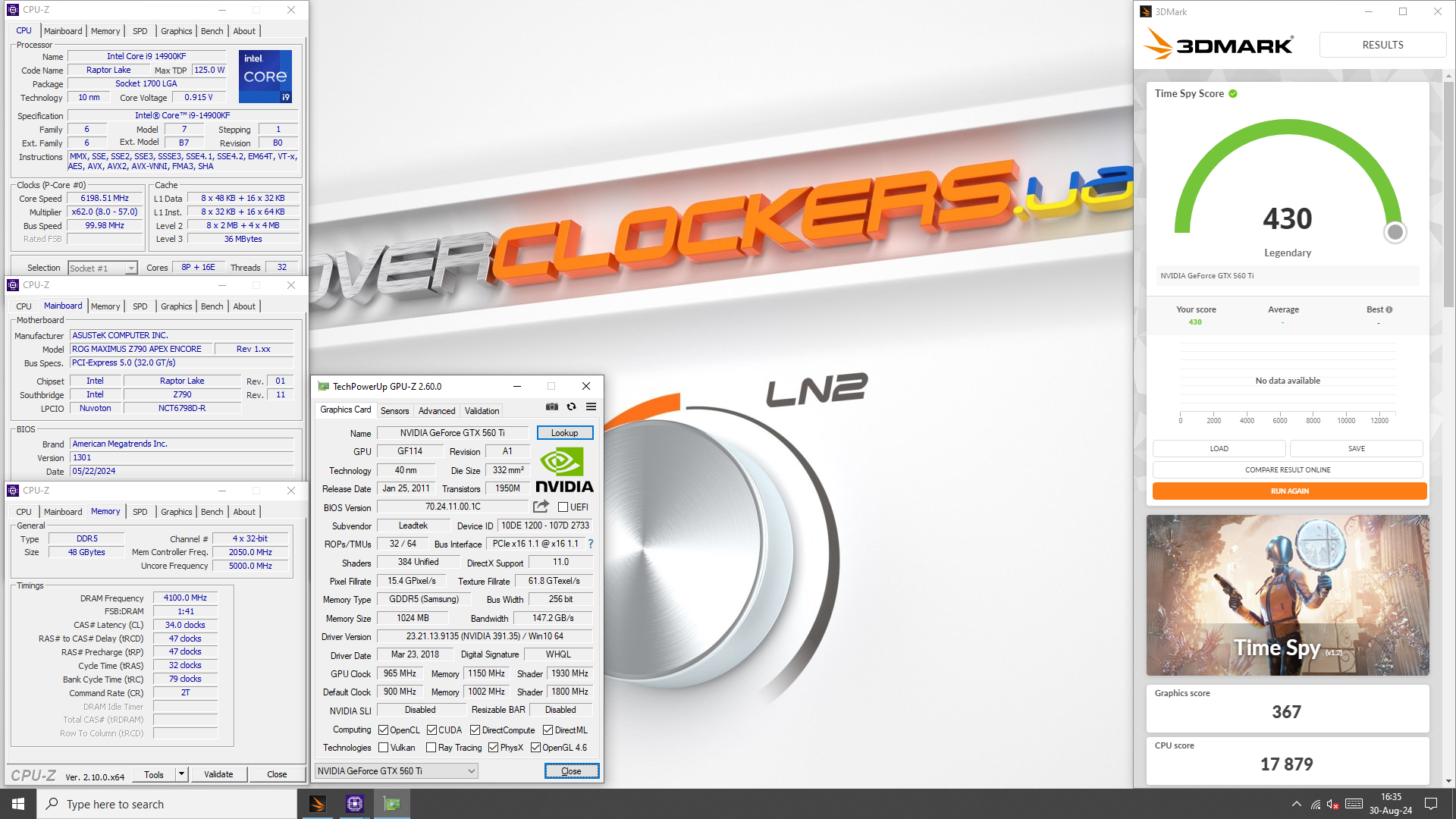Click the GPU-Z Lookup button
The width and height of the screenshot is (1456, 819).
(565, 433)
